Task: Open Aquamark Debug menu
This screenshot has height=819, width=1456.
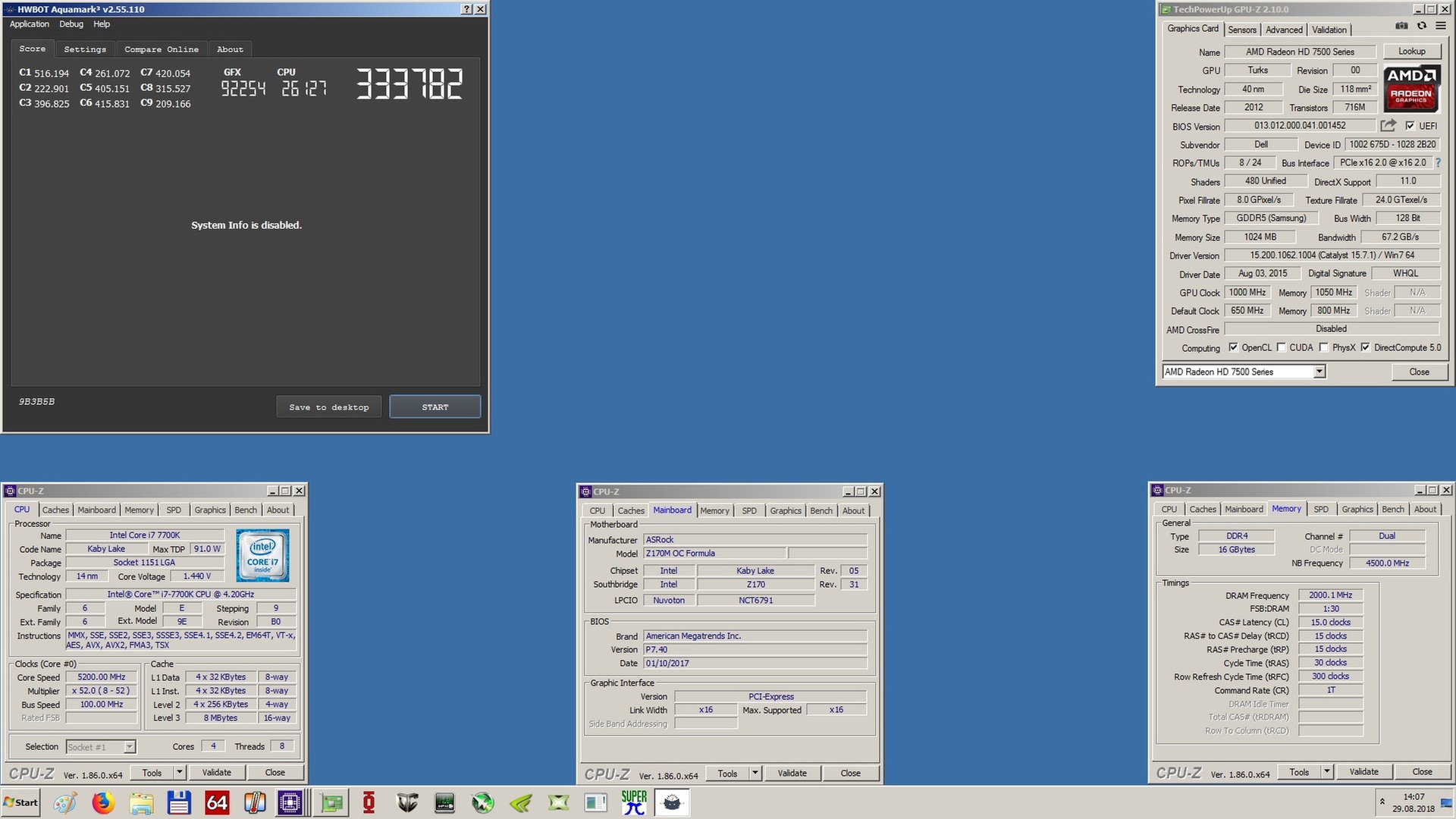Action: click(x=71, y=24)
